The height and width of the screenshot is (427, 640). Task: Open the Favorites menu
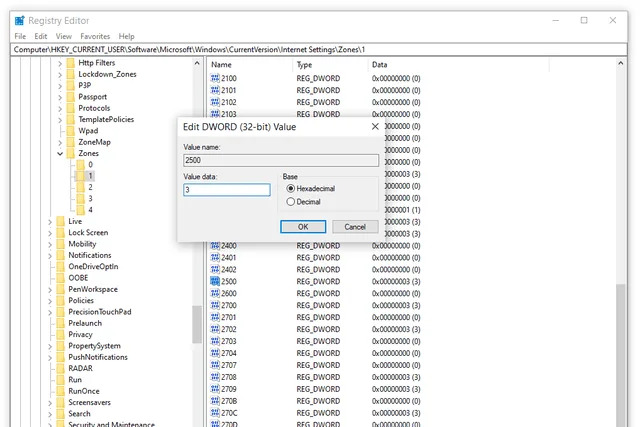[95, 36]
